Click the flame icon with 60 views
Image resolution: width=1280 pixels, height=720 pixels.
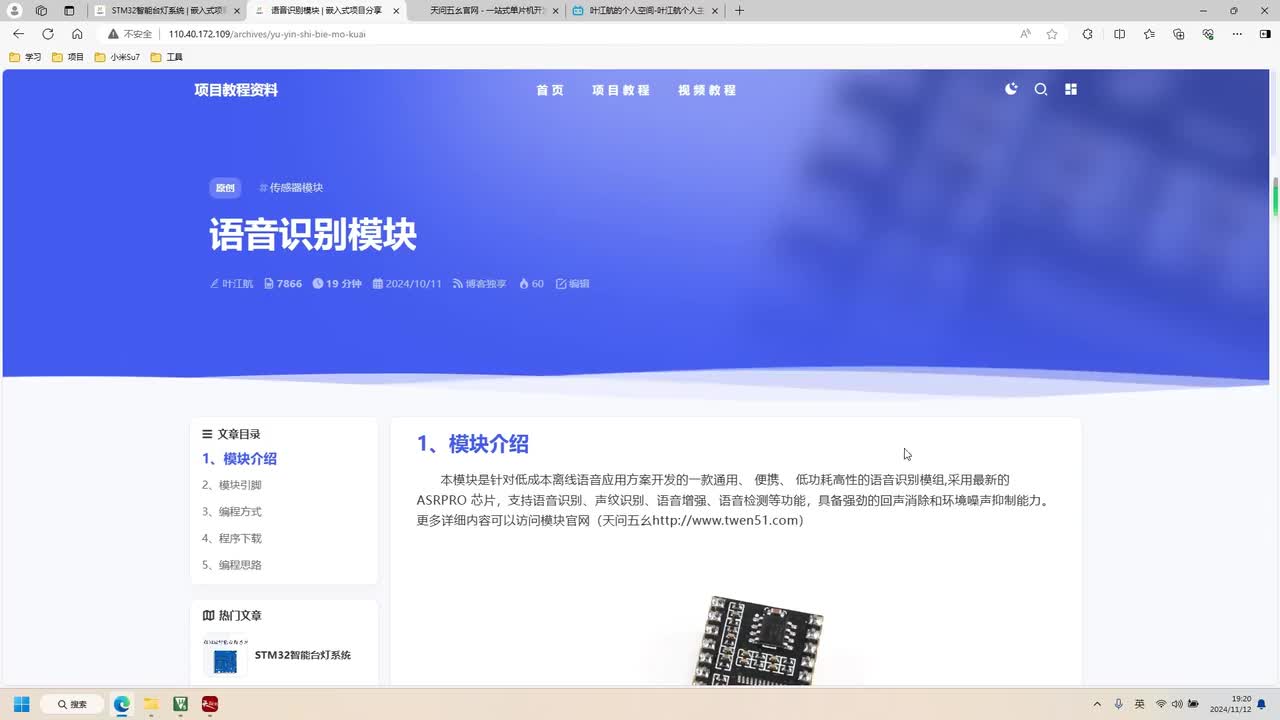pos(531,284)
